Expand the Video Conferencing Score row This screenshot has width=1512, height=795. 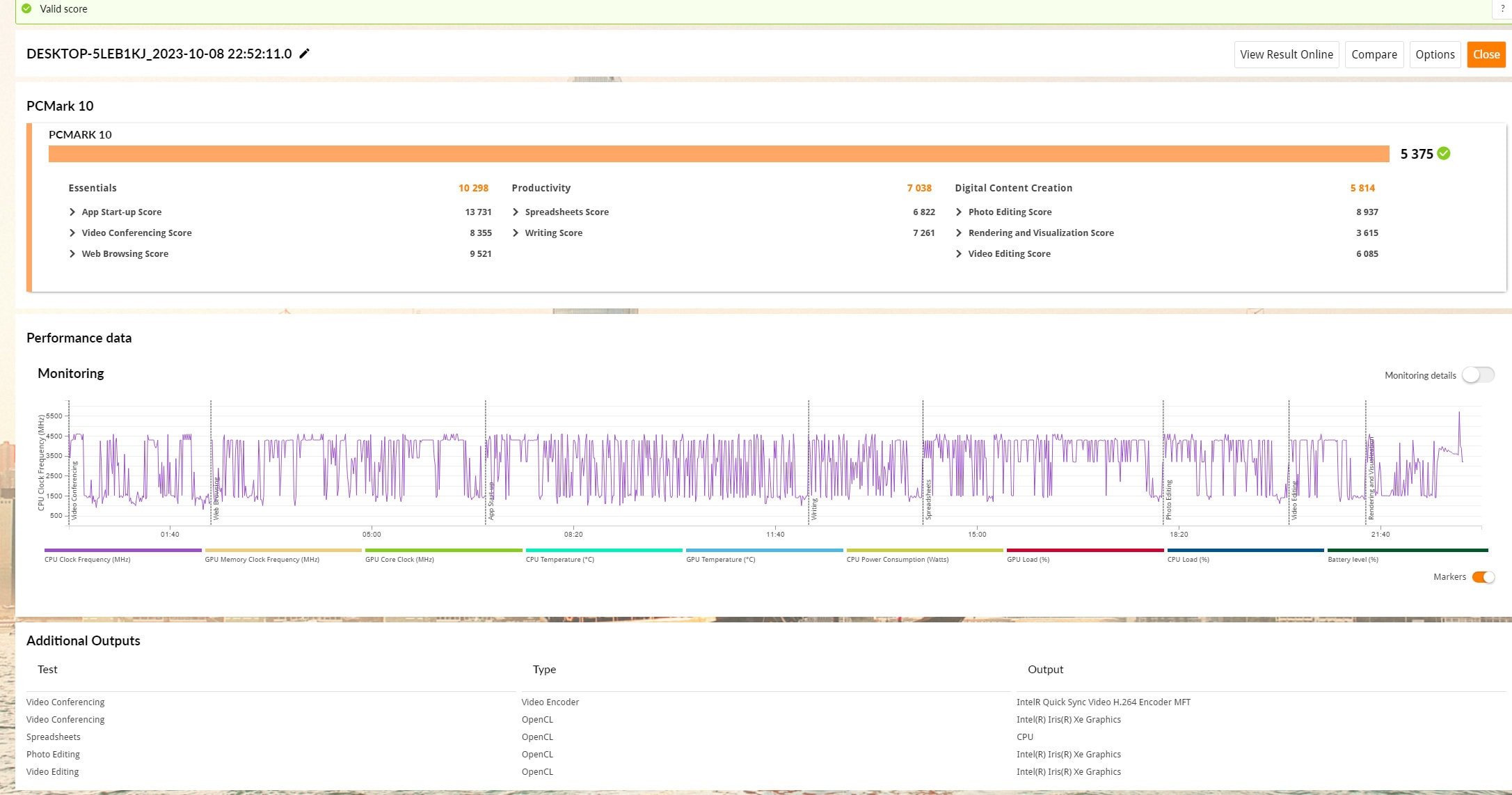71,232
